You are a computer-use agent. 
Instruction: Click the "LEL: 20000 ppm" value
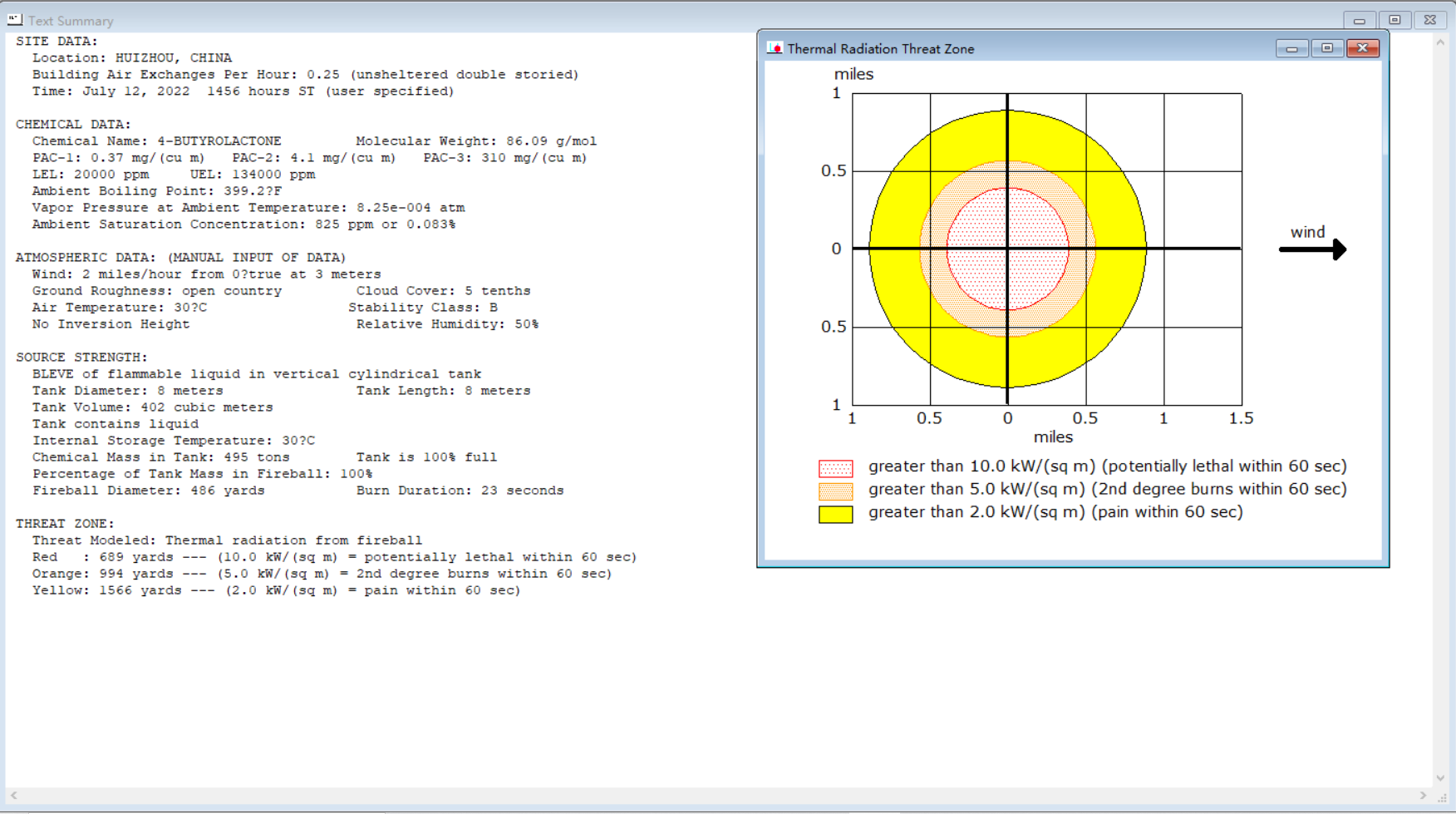click(x=91, y=175)
